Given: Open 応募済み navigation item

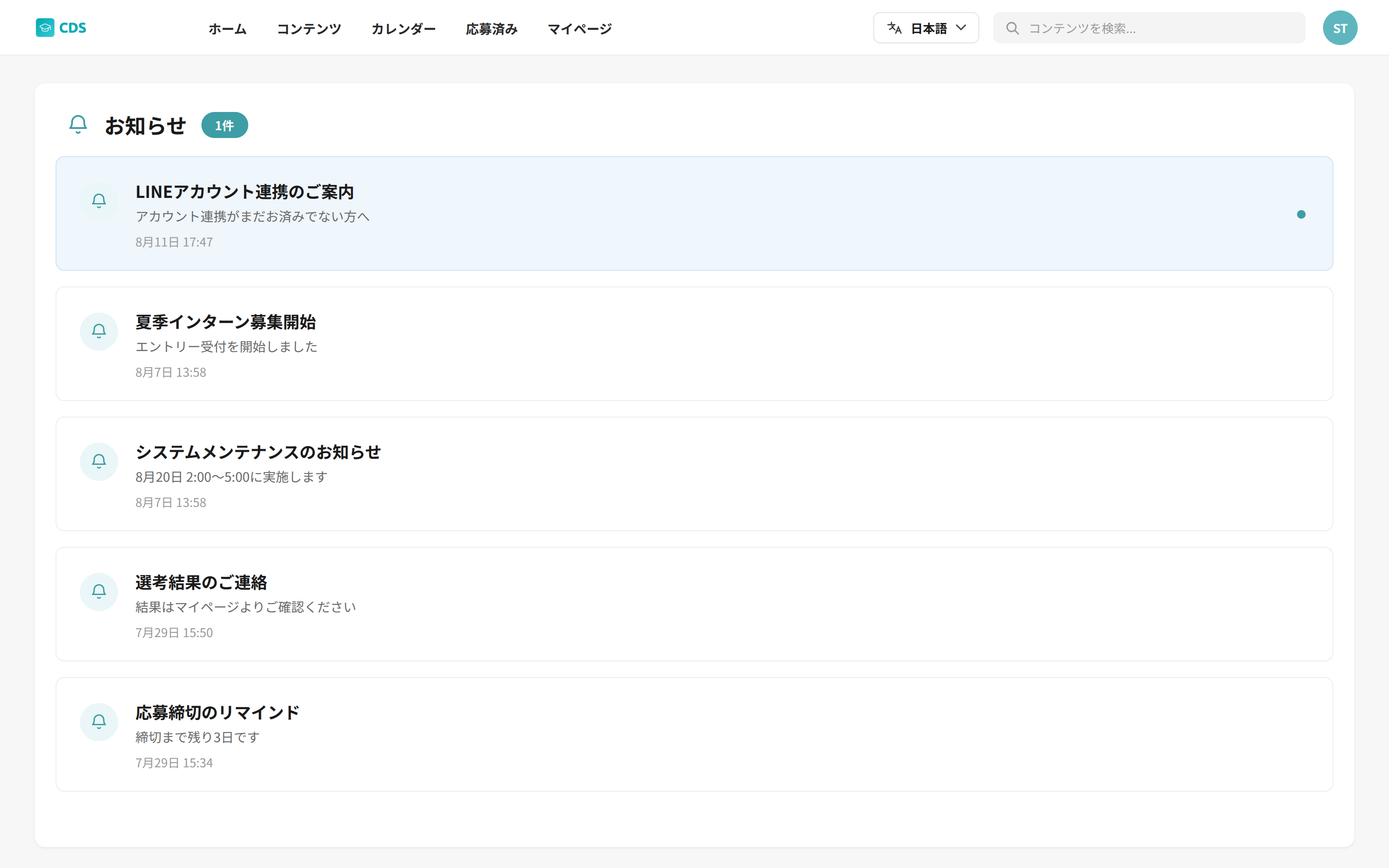Looking at the screenshot, I should [x=492, y=29].
